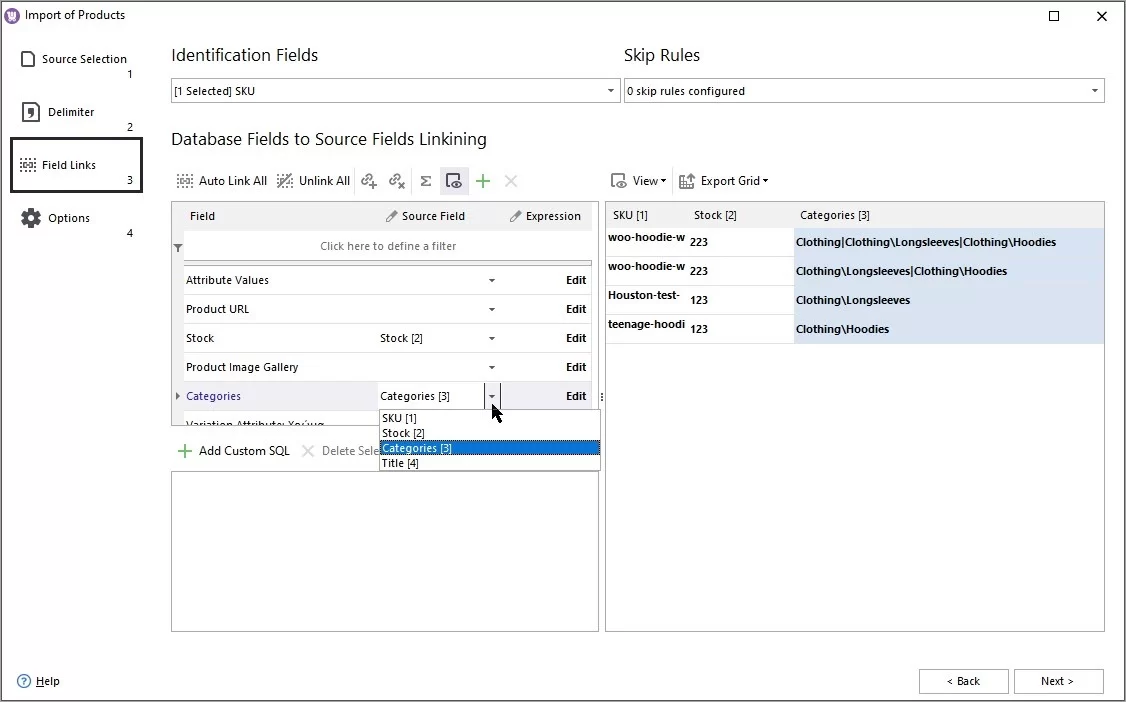Click the add link icon in toolbar

click(369, 181)
